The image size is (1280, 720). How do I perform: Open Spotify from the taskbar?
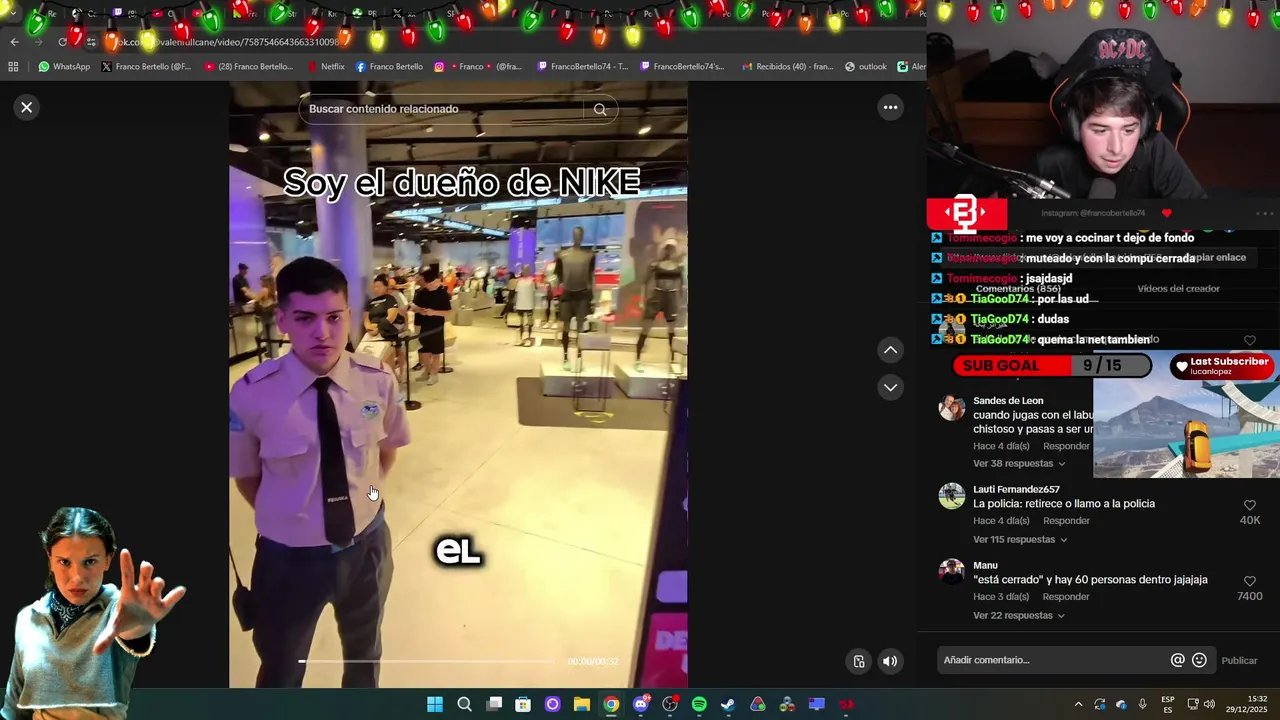click(x=699, y=705)
